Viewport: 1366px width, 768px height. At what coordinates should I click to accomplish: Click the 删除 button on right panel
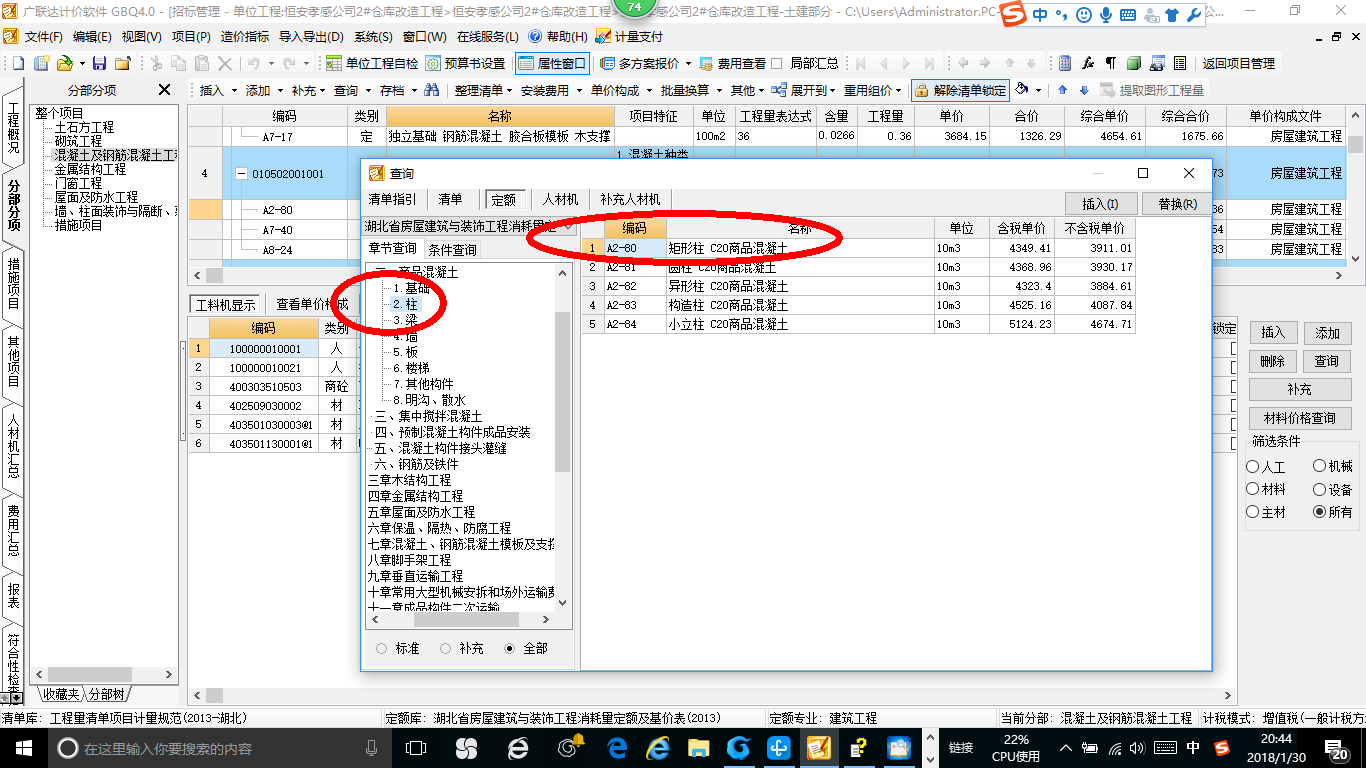(x=1272, y=361)
